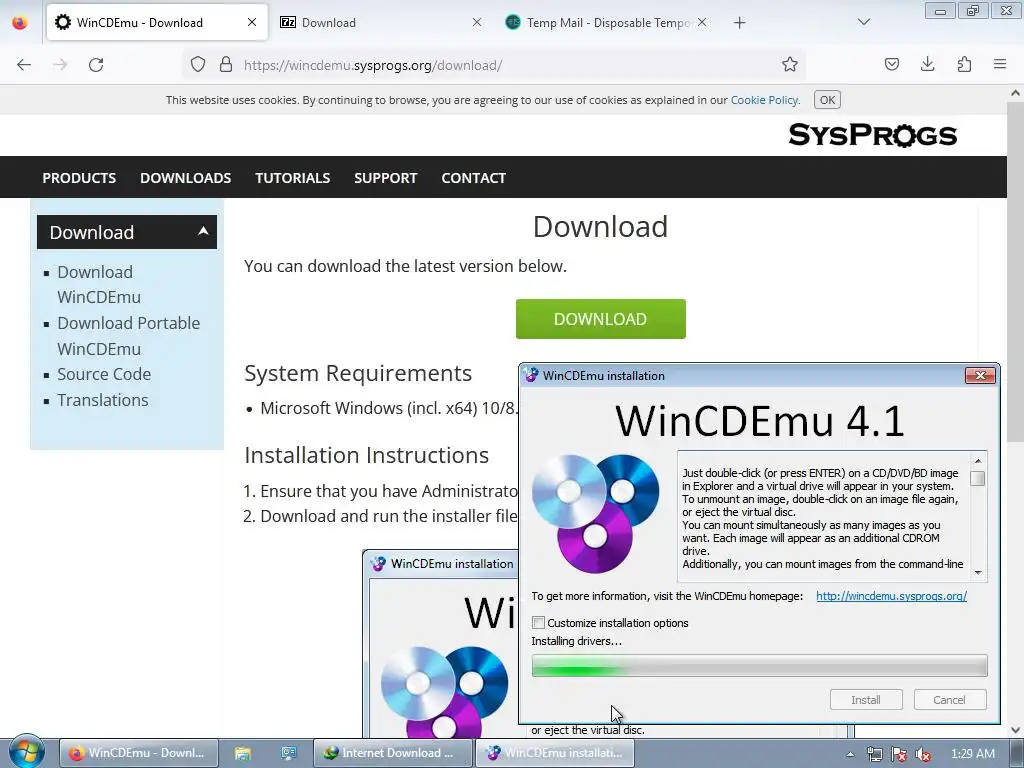This screenshot has width=1024, height=768.
Task: Click the installation progress bar
Action: tap(759, 665)
